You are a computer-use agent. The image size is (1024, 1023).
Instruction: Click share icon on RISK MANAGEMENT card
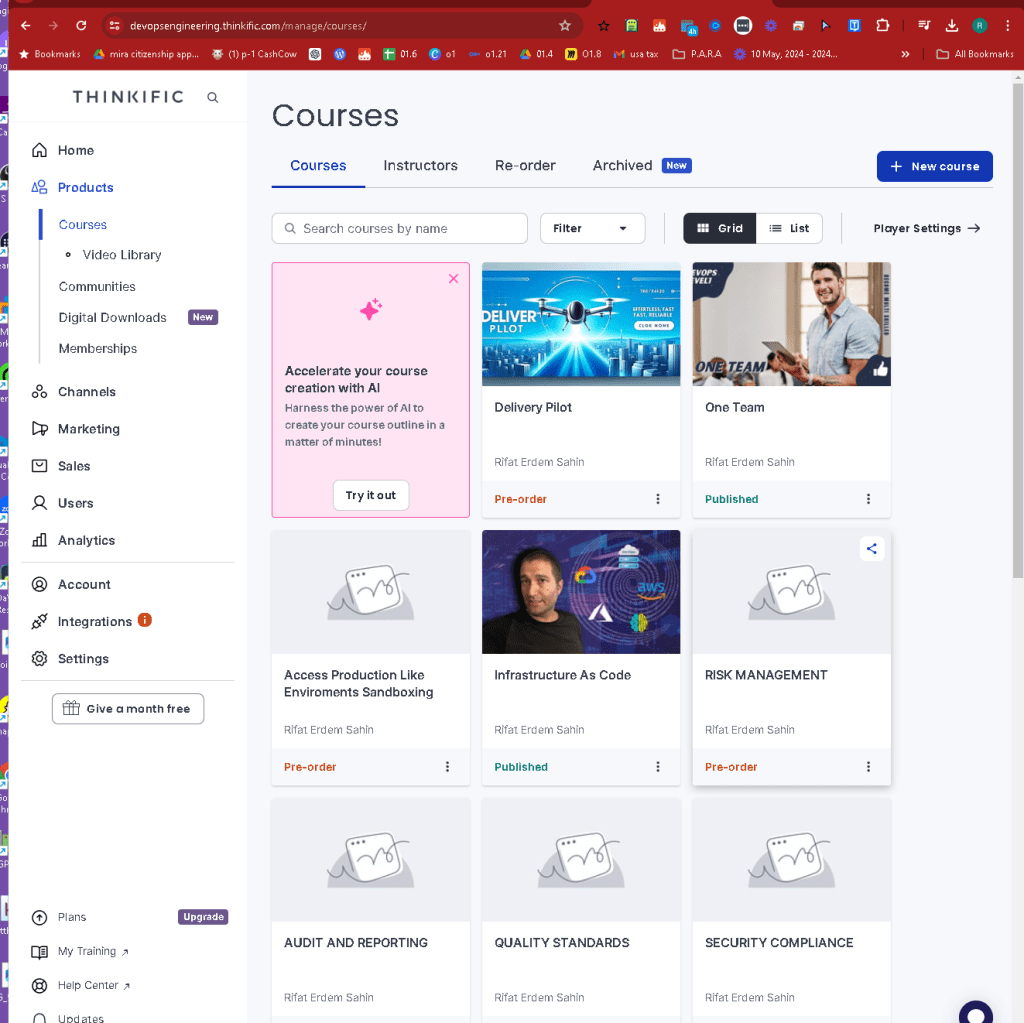click(x=872, y=549)
